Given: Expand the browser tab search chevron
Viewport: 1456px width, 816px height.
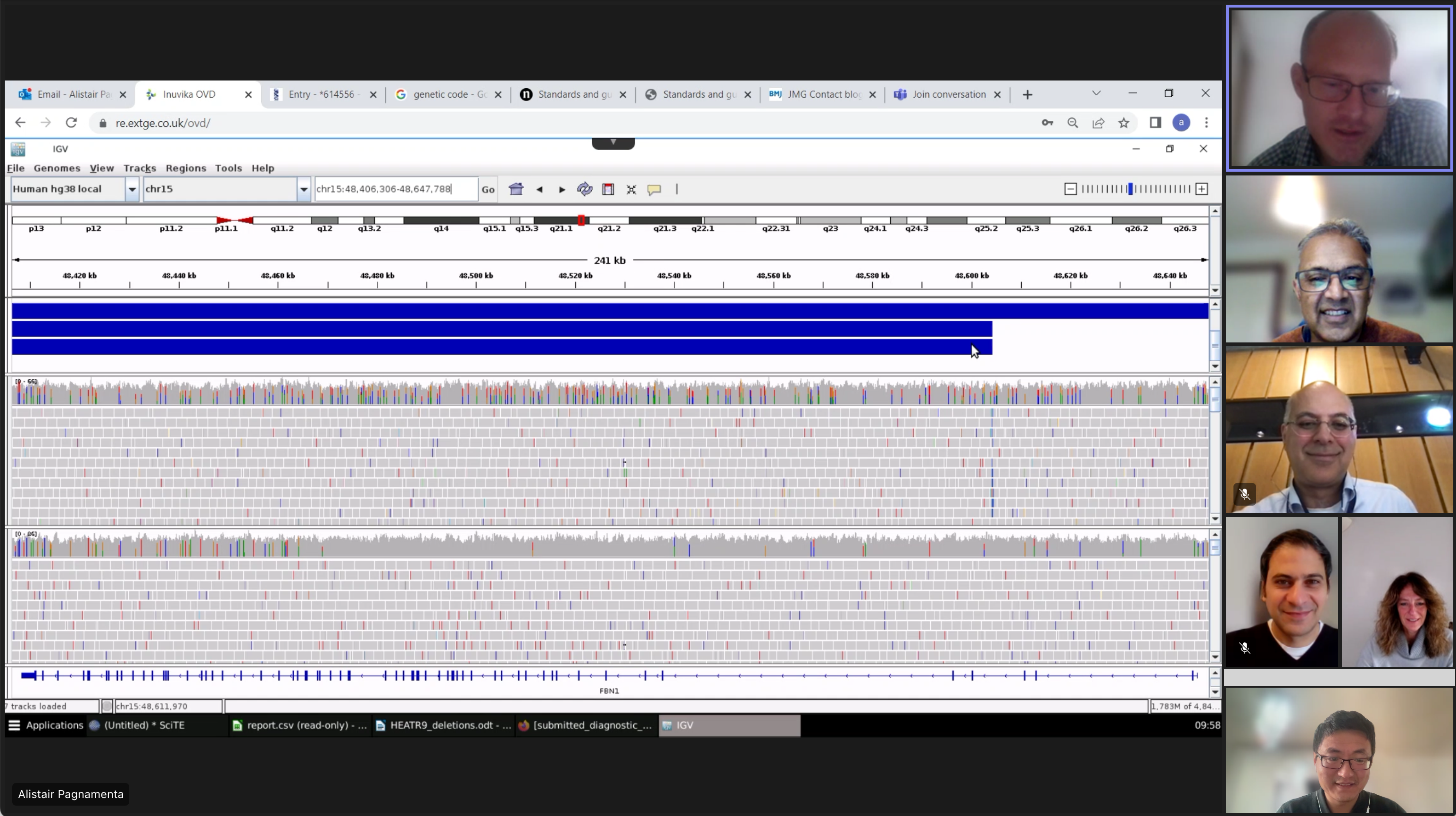Looking at the screenshot, I should click(x=1096, y=93).
